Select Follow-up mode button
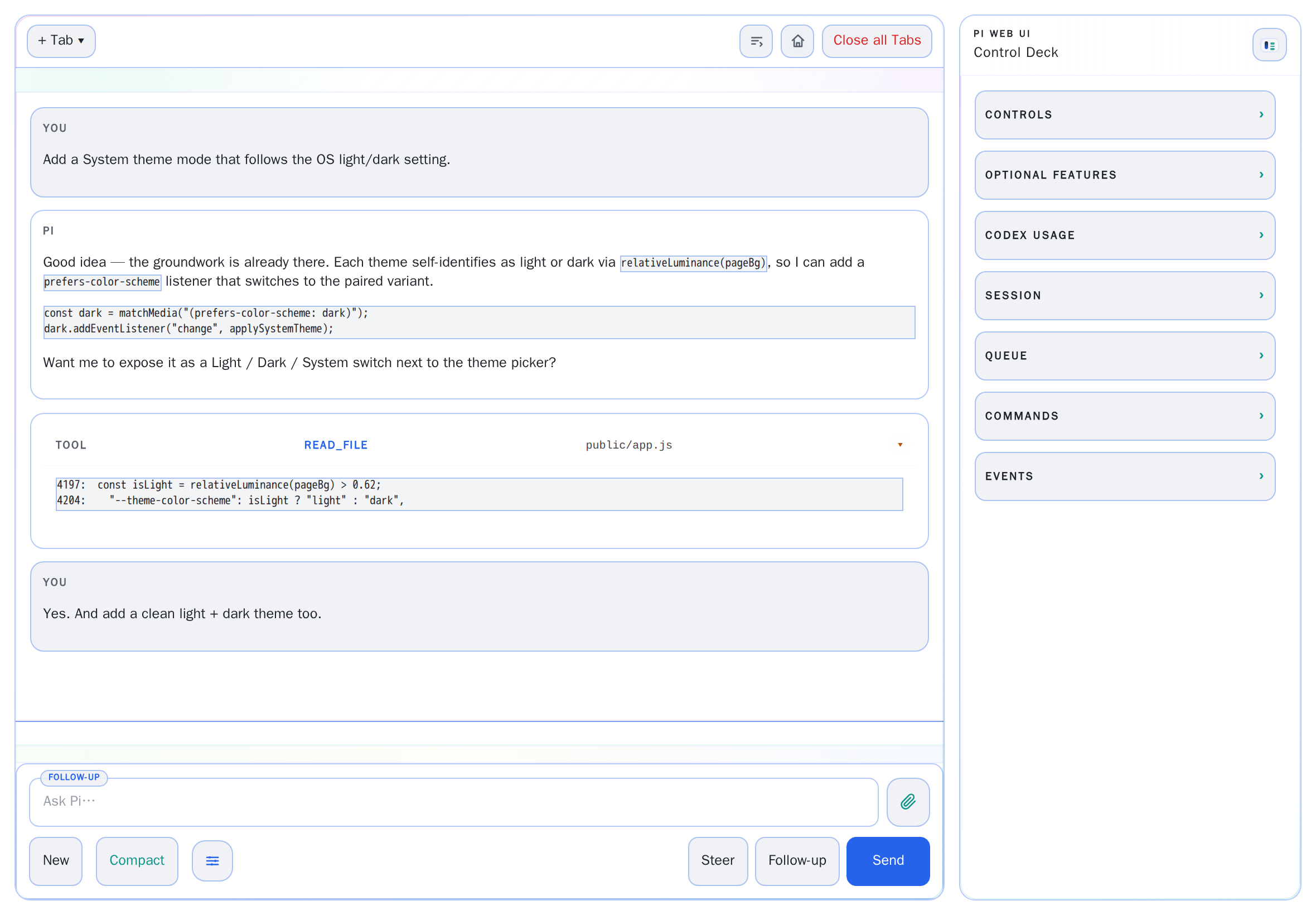This screenshot has width=1316, height=915. [x=796, y=860]
